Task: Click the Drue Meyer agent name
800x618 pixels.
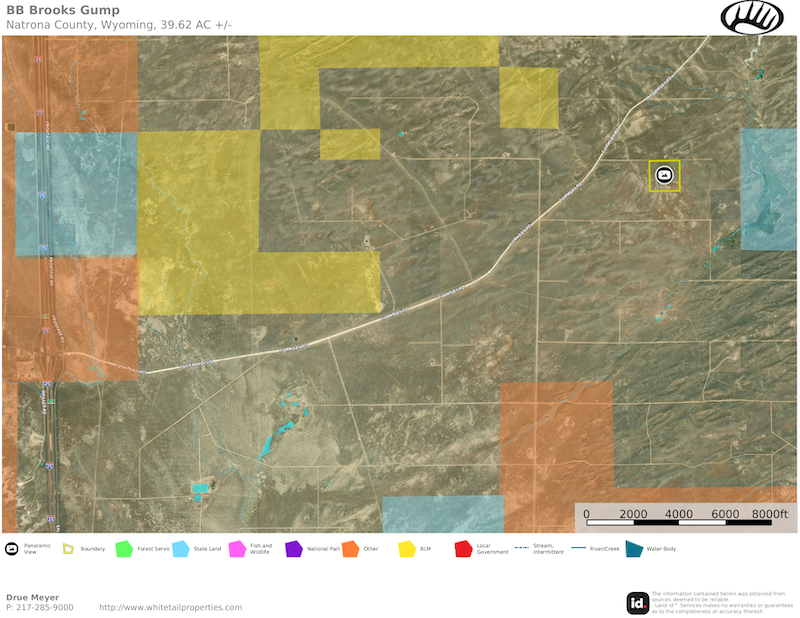Action: tap(34, 597)
